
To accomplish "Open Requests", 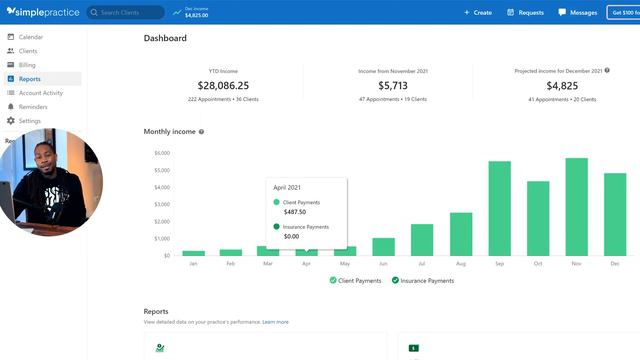I will point(525,13).
